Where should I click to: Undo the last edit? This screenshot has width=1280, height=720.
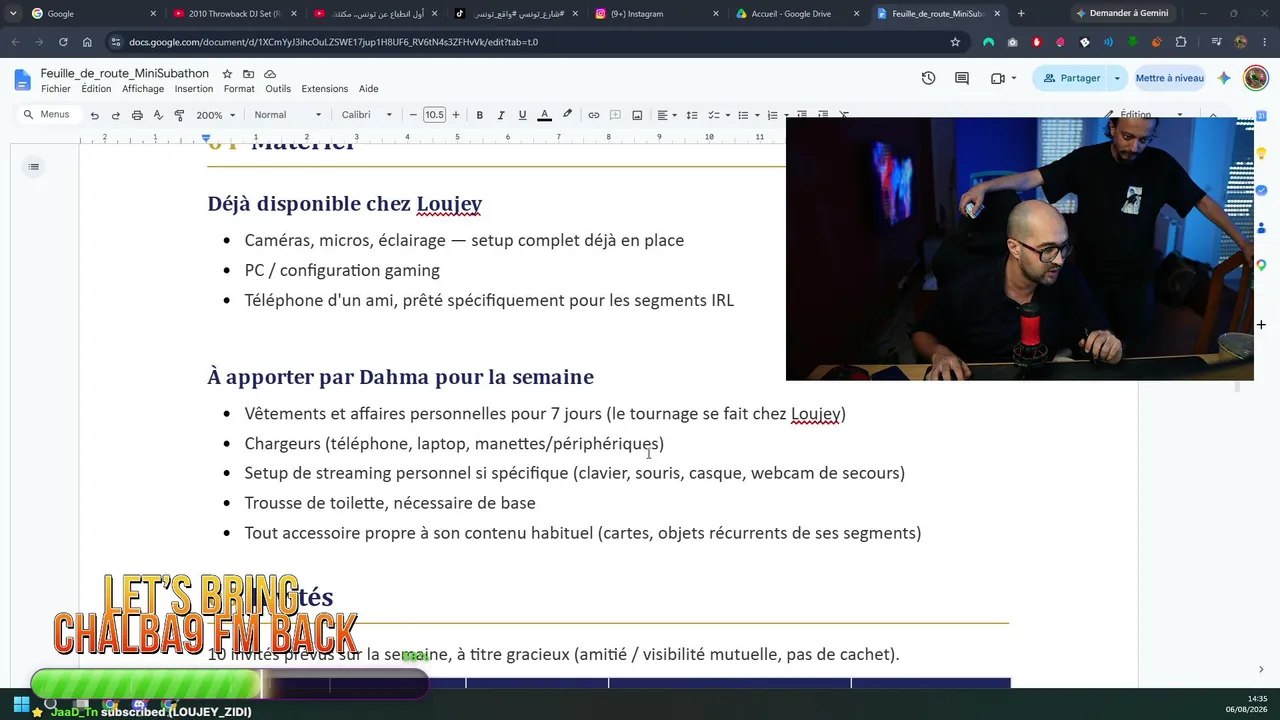click(x=94, y=115)
